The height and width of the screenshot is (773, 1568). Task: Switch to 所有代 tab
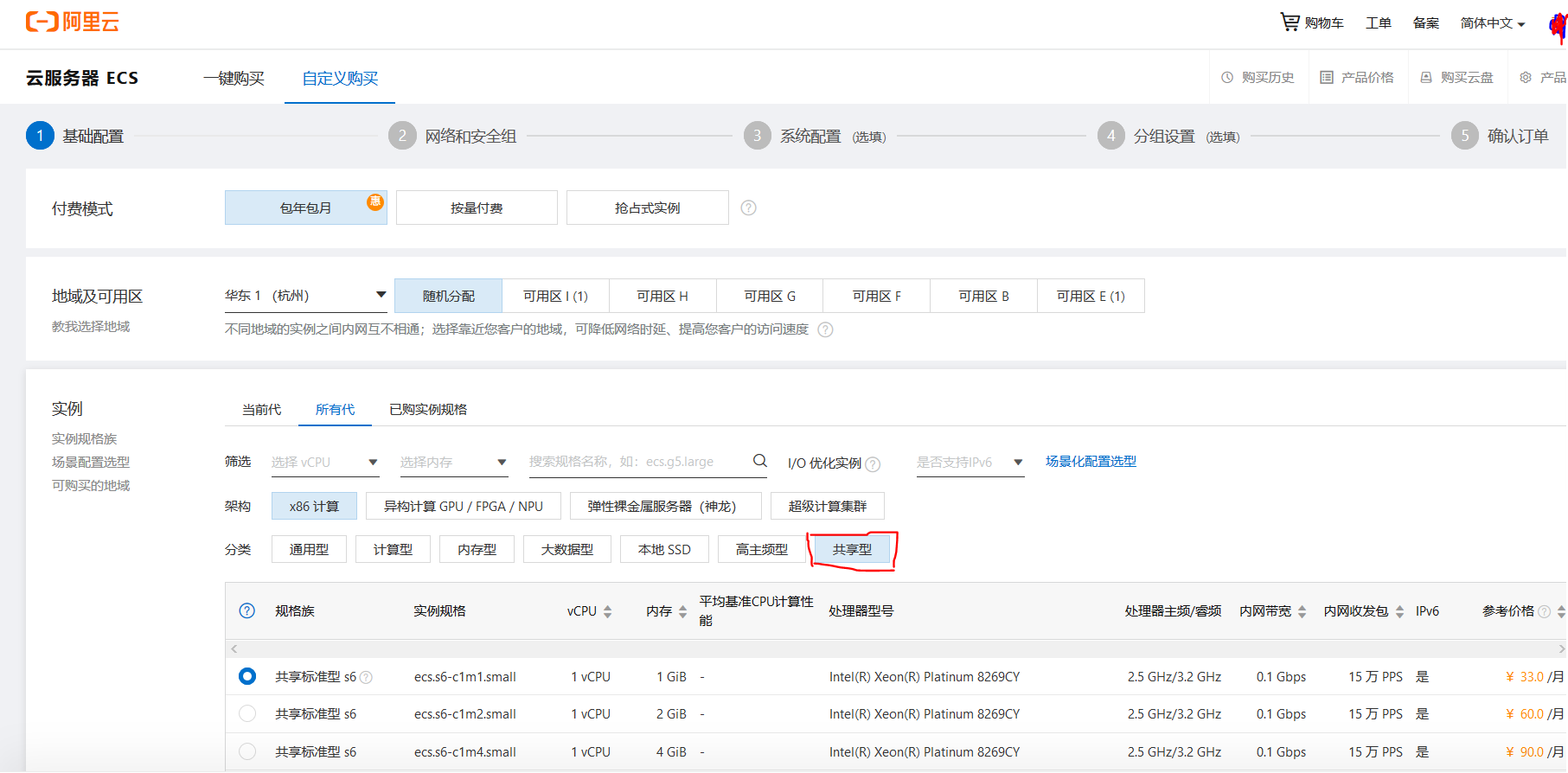[335, 409]
